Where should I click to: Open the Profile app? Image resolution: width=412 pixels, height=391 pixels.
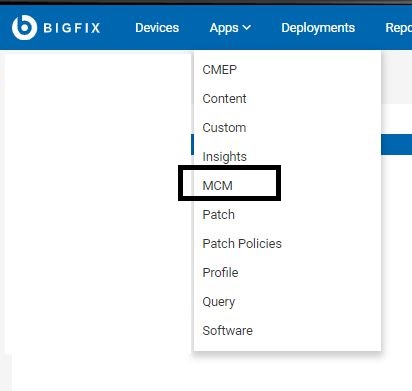click(x=220, y=272)
